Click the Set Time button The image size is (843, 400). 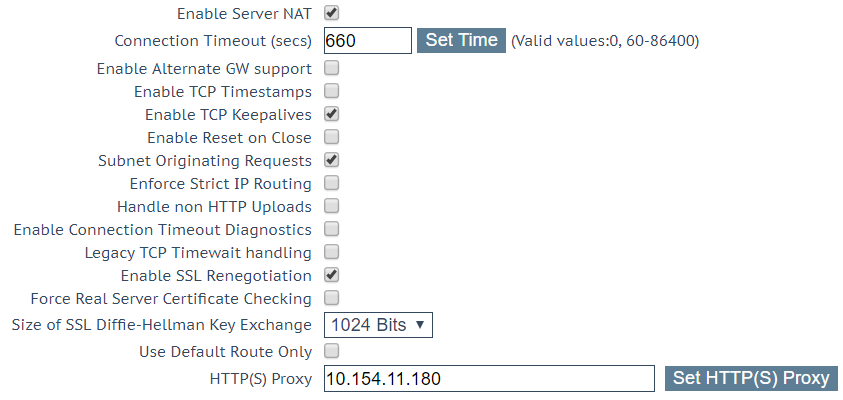pos(461,40)
